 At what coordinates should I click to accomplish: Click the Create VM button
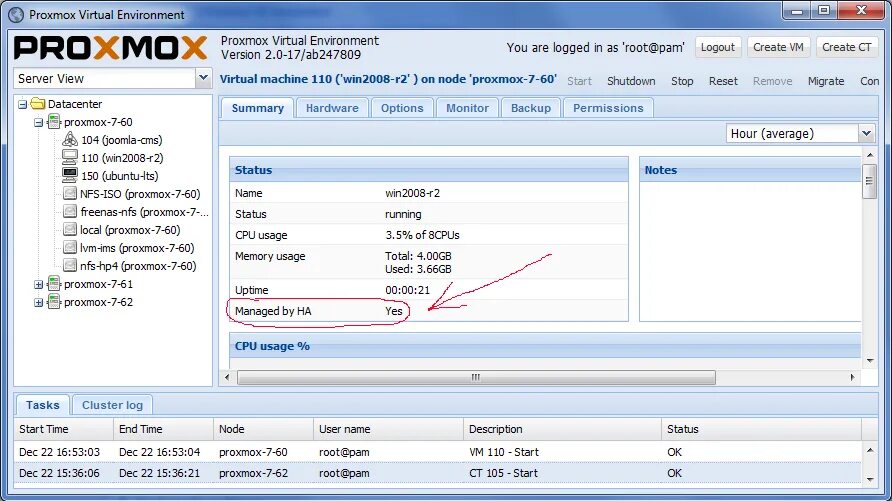pyautogui.click(x=778, y=47)
